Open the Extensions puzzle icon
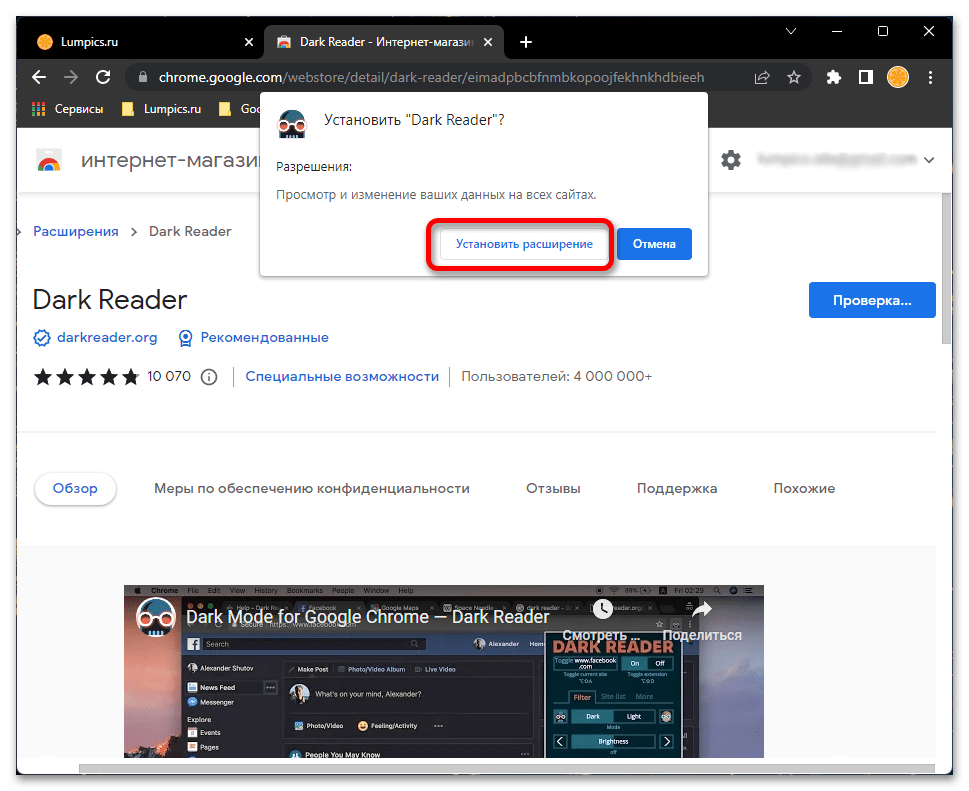This screenshot has width=969, height=791. point(834,77)
